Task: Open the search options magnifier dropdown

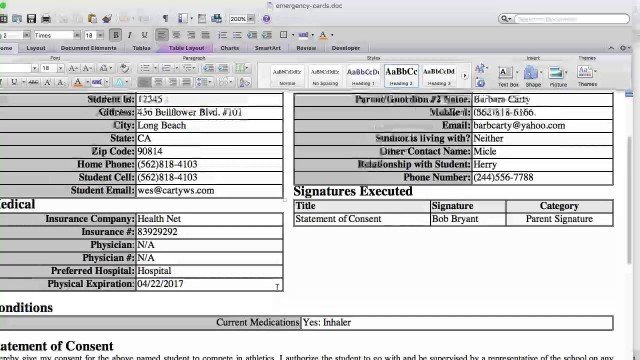Action: pos(506,19)
